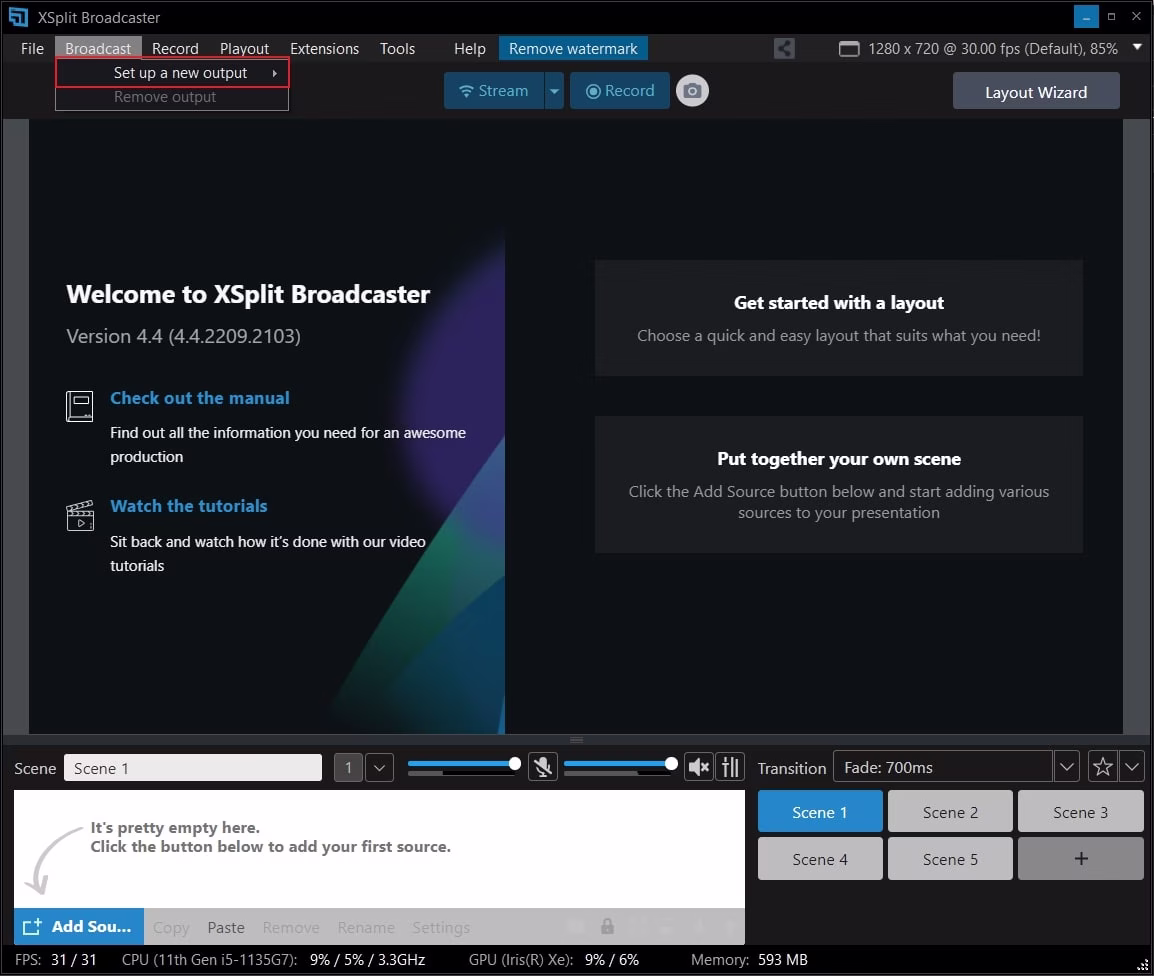Click the favorite transition star icon
1154x976 pixels.
pos(1102,767)
